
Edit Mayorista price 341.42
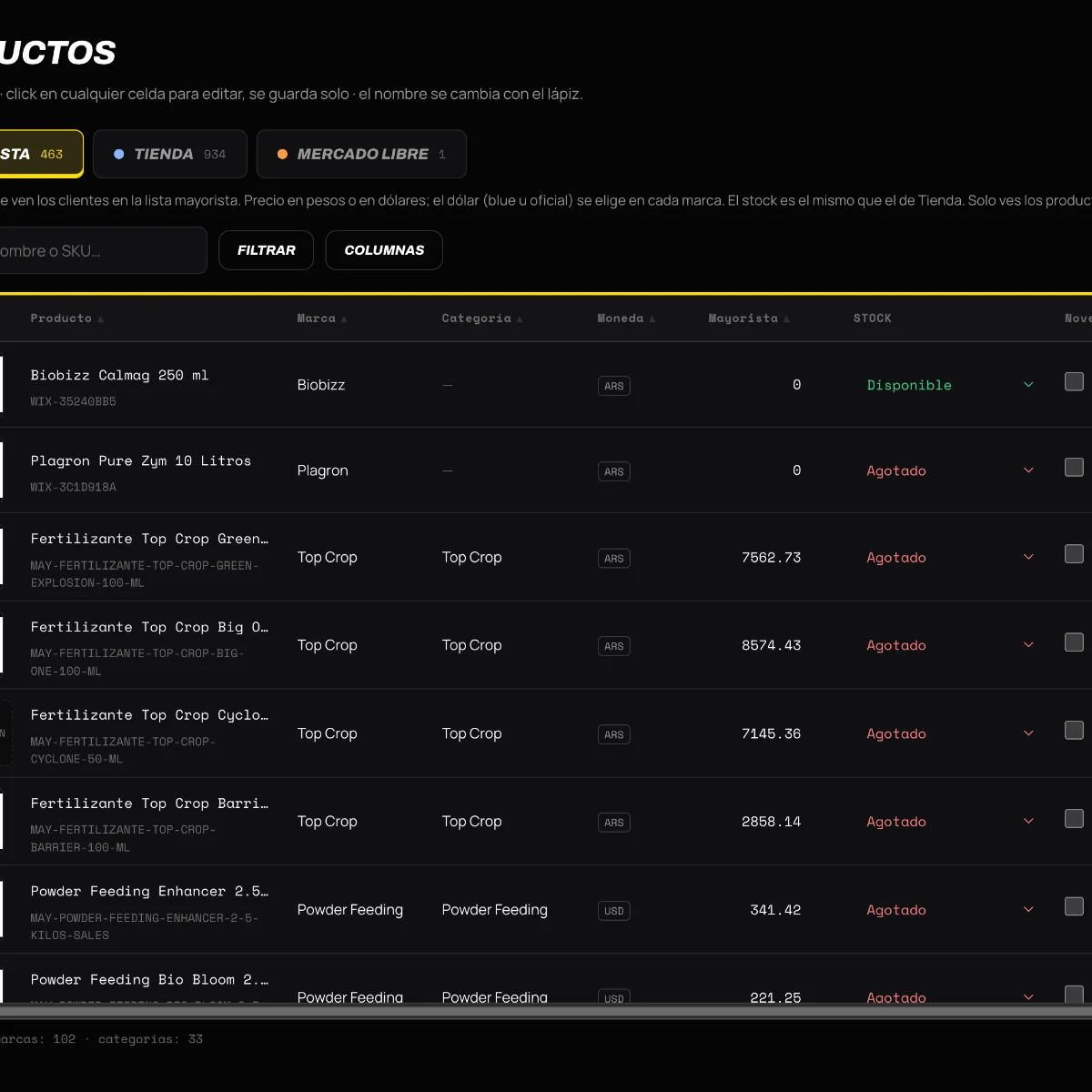click(x=775, y=910)
